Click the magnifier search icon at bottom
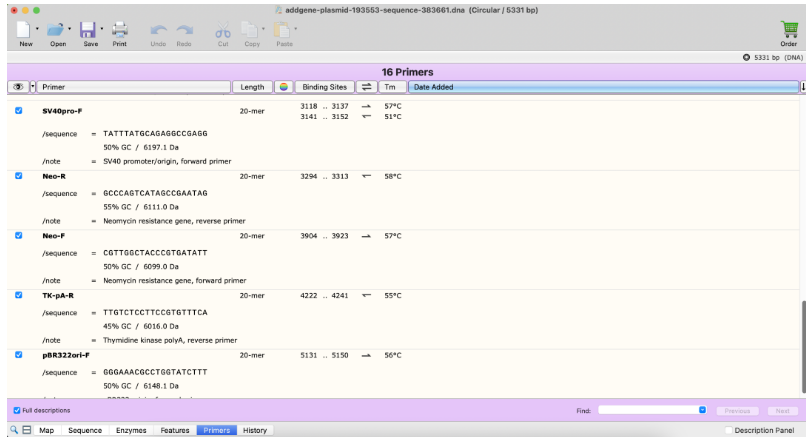 tap(14, 430)
